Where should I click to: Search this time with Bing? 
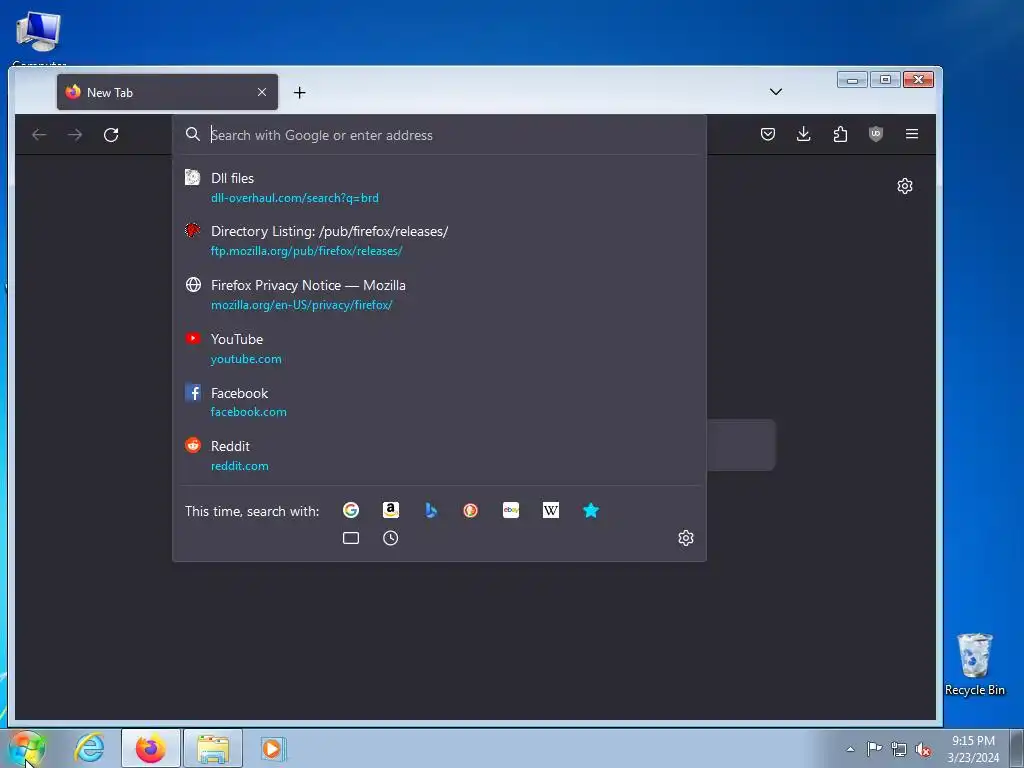tap(431, 510)
